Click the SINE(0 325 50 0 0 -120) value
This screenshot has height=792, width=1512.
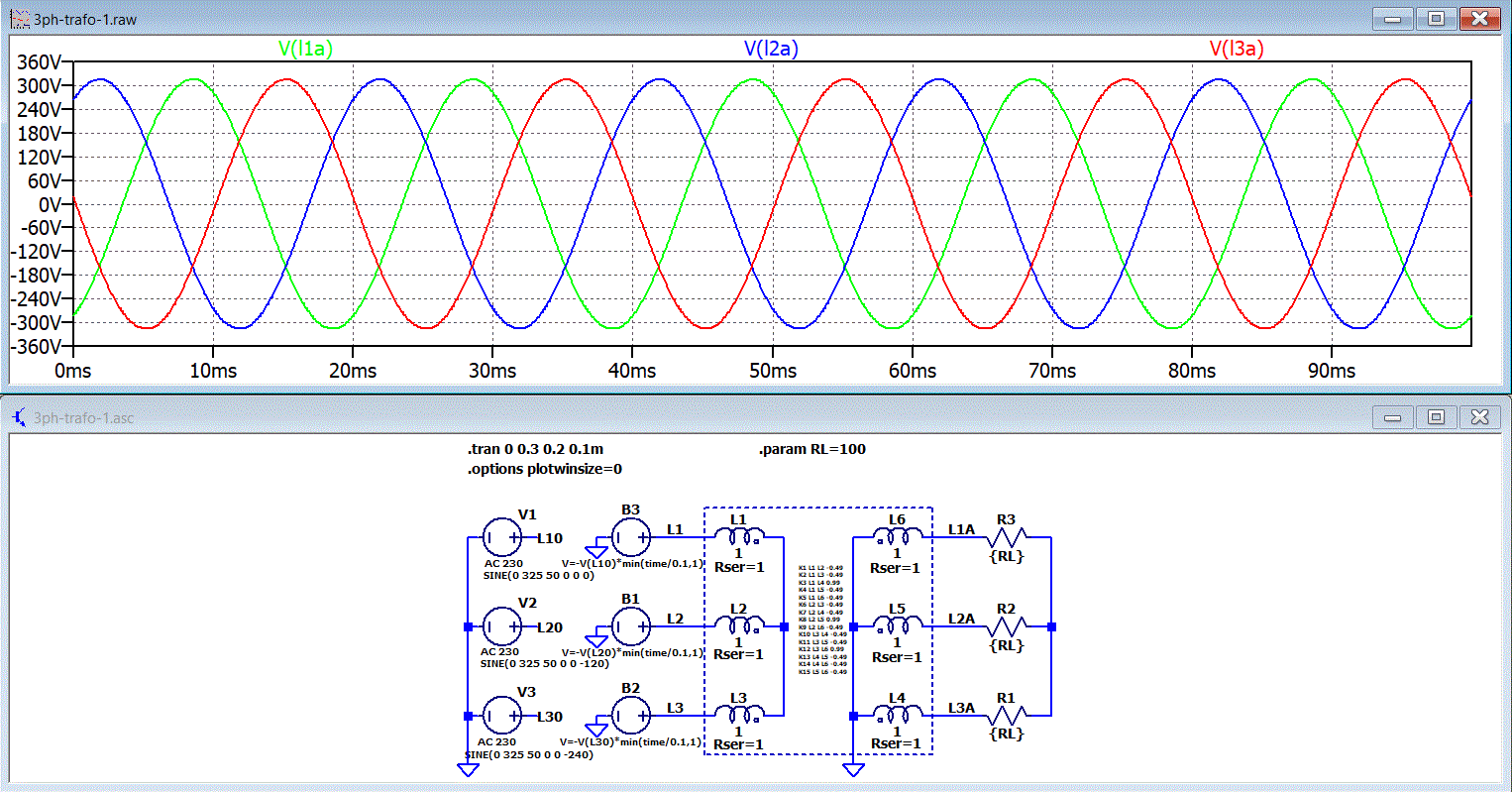click(x=544, y=664)
